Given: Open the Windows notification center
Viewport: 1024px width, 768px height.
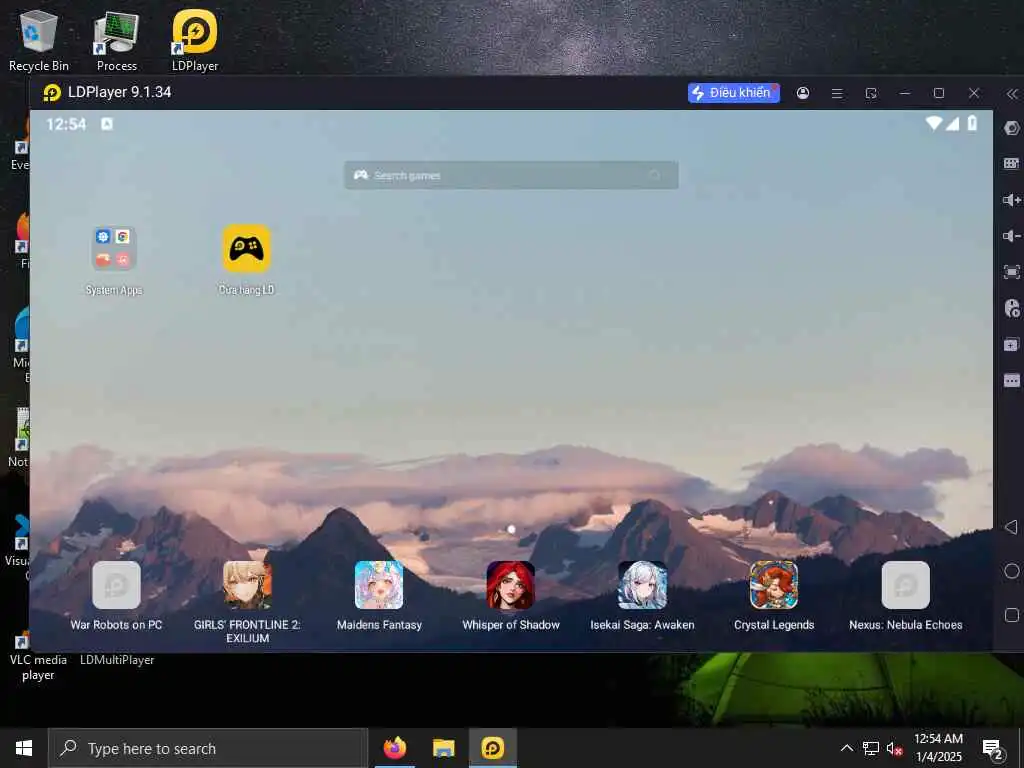Looking at the screenshot, I should click(993, 748).
